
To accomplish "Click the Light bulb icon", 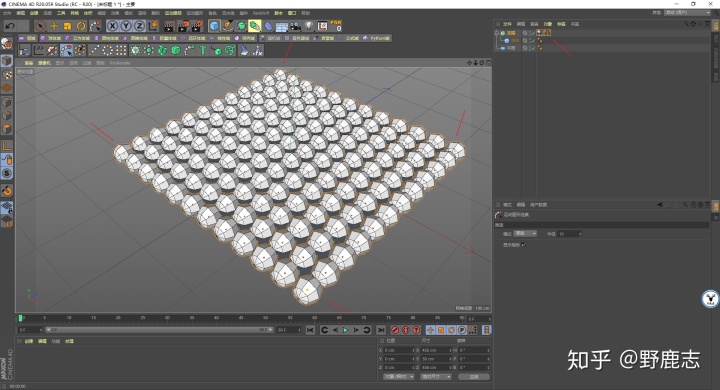I will tap(309, 26).
